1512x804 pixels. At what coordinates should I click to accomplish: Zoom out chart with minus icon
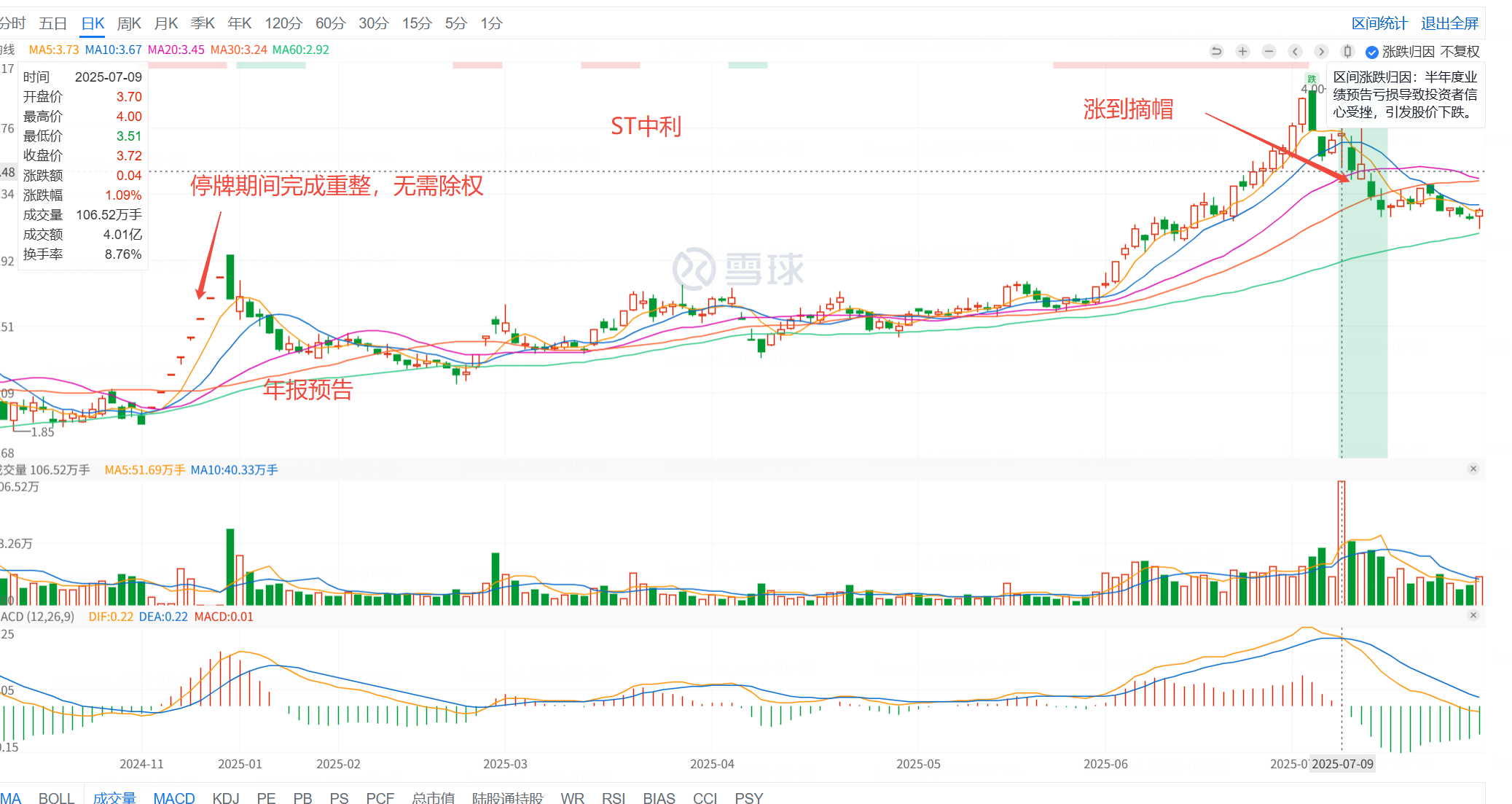(x=1269, y=51)
